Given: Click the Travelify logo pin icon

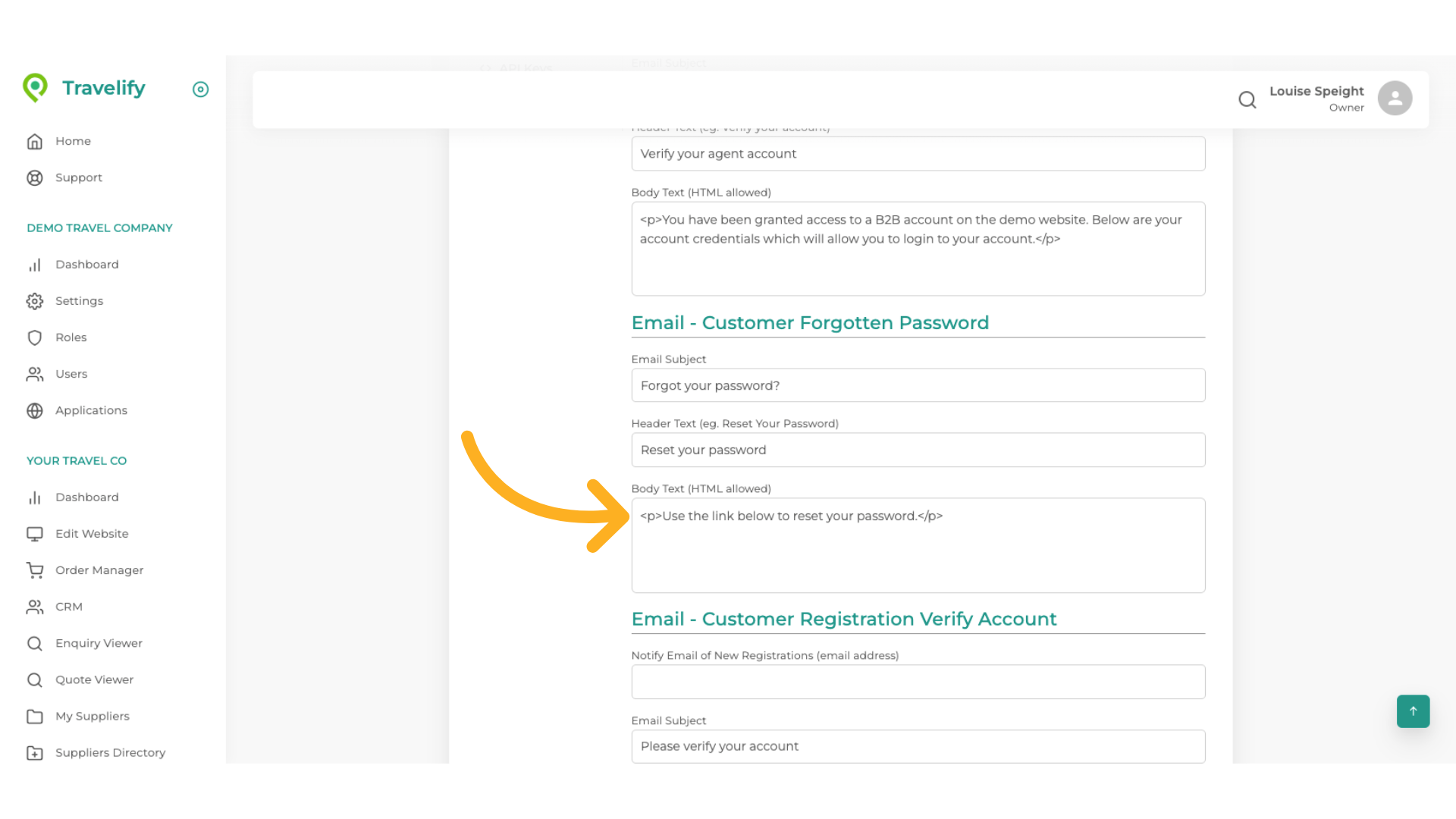Looking at the screenshot, I should tap(35, 88).
